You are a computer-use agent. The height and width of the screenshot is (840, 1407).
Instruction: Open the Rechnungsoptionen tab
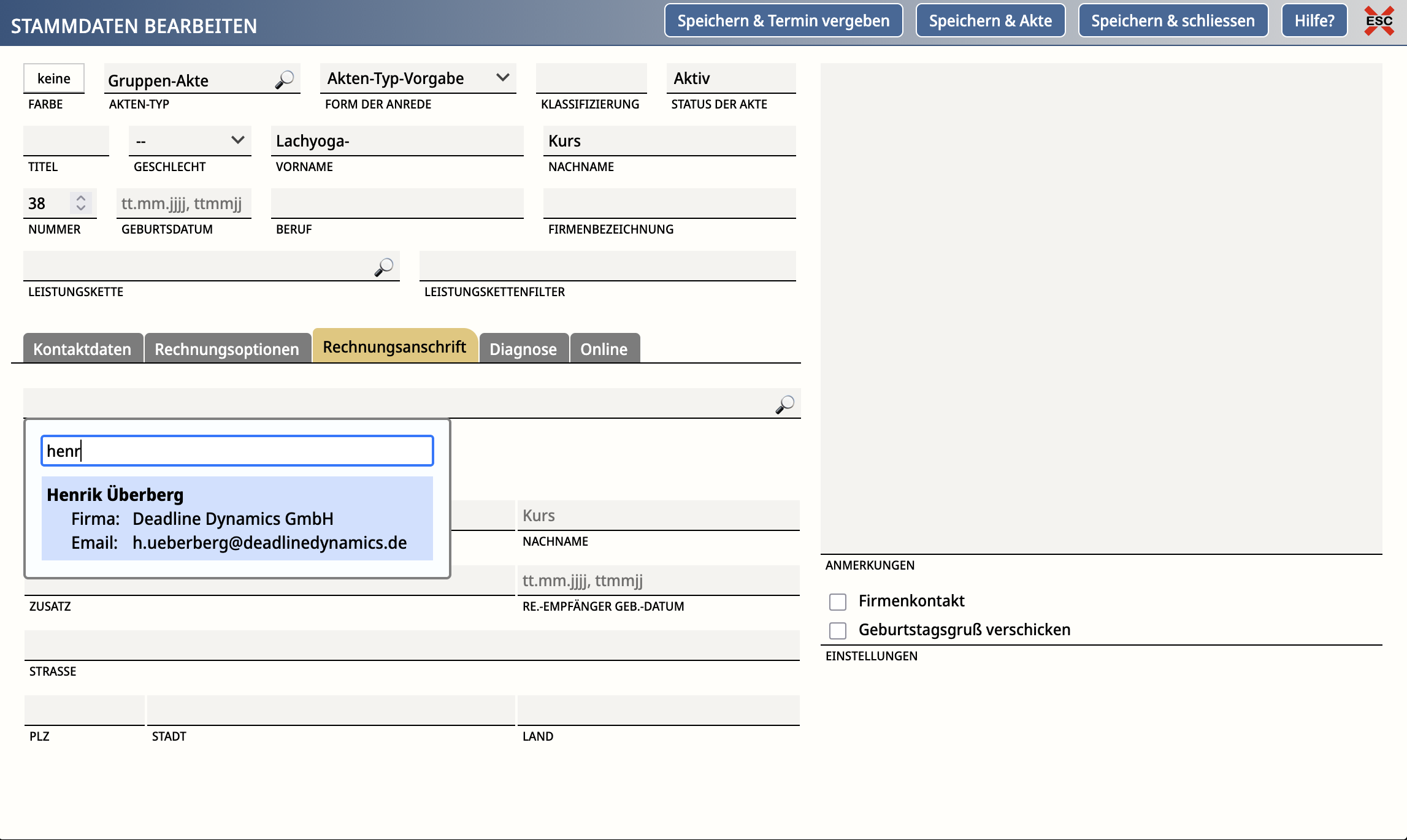(227, 349)
